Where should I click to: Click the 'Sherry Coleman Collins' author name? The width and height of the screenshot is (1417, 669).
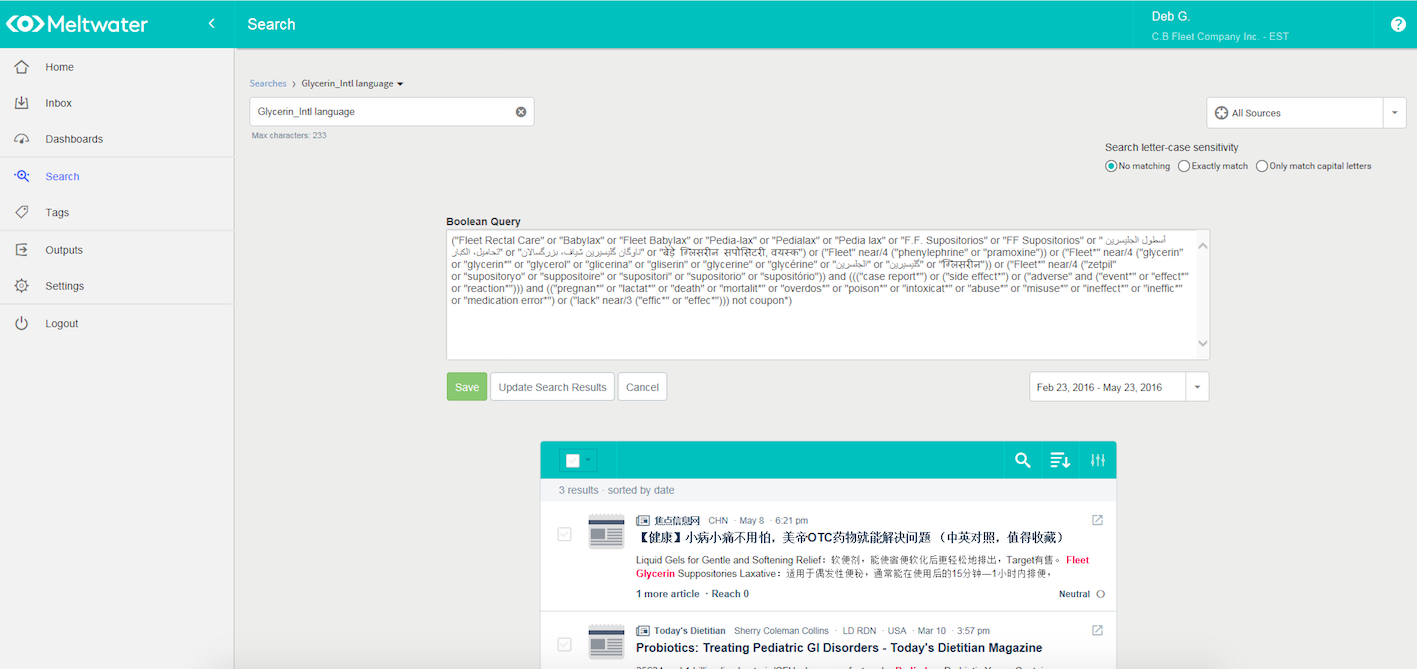(x=781, y=631)
